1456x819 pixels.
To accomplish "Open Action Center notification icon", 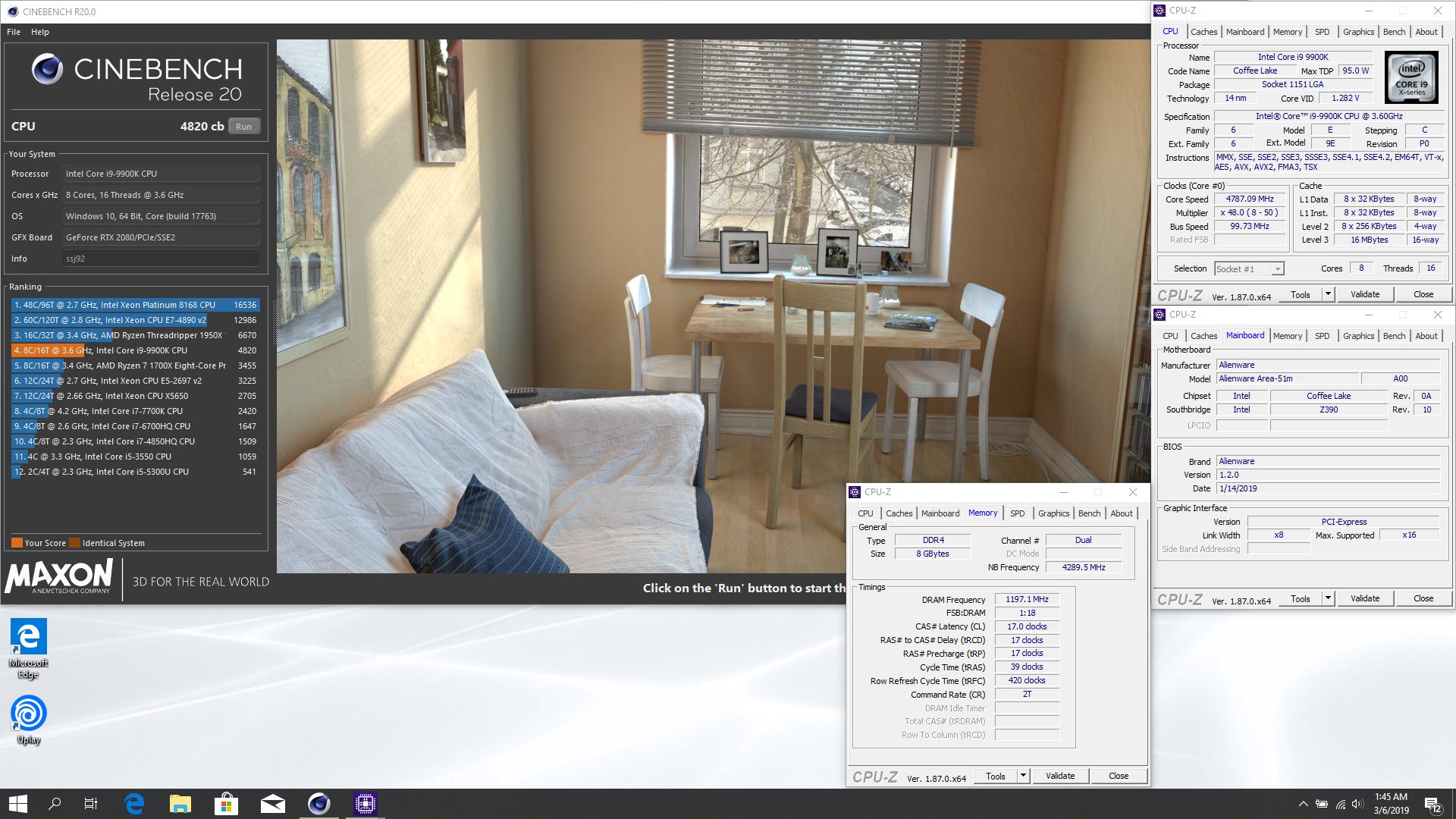I will point(1432,805).
